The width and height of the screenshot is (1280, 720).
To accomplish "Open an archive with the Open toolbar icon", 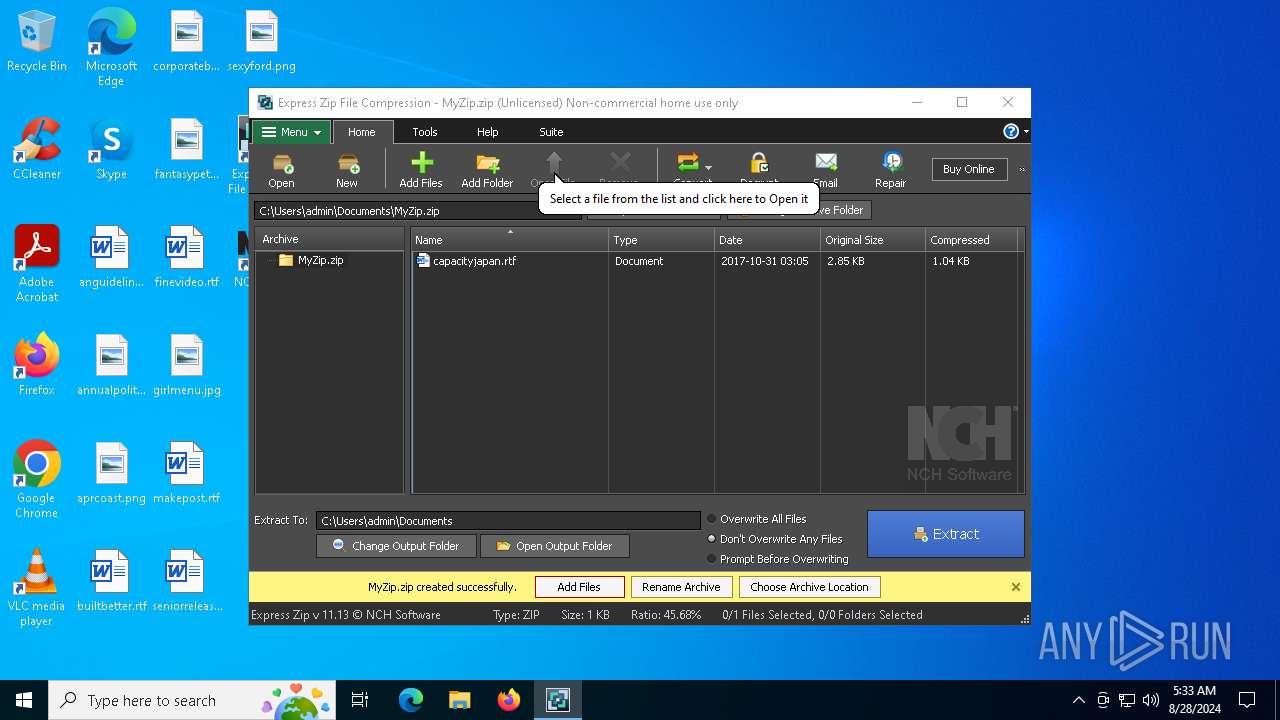I will tap(282, 169).
